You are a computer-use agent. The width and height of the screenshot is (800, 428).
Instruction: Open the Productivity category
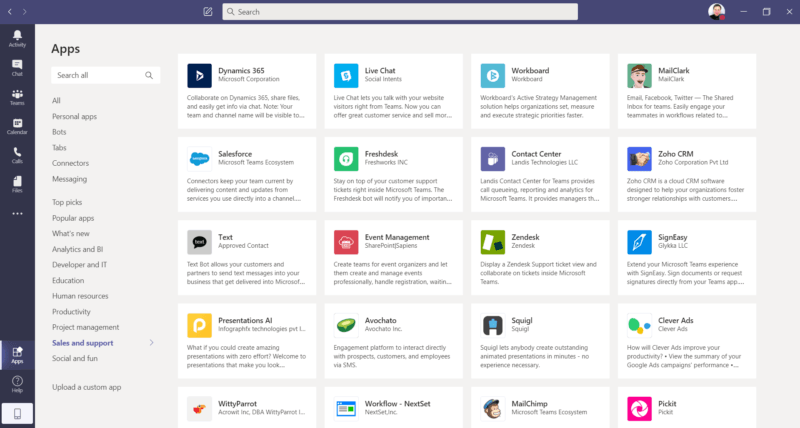click(71, 312)
